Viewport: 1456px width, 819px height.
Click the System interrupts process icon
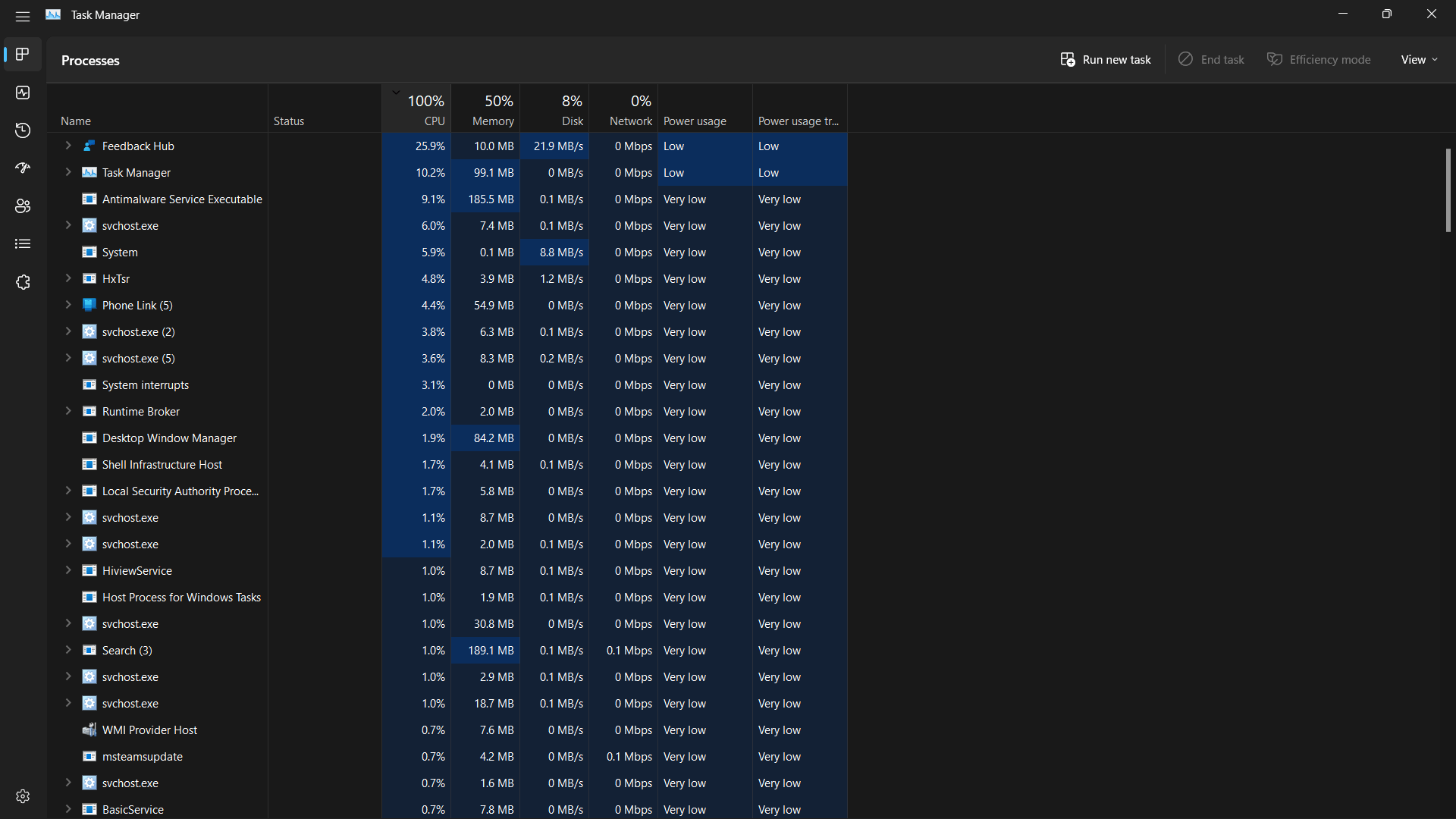[x=89, y=384]
